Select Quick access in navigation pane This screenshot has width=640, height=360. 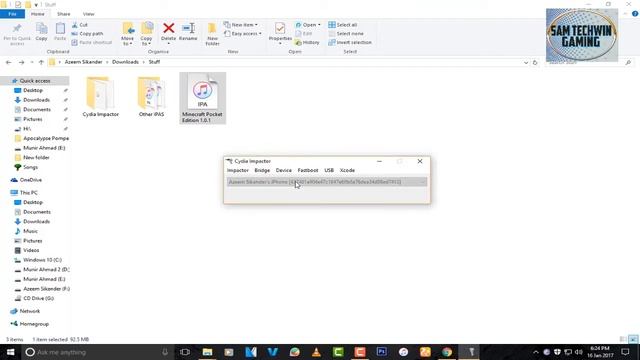[x=35, y=81]
